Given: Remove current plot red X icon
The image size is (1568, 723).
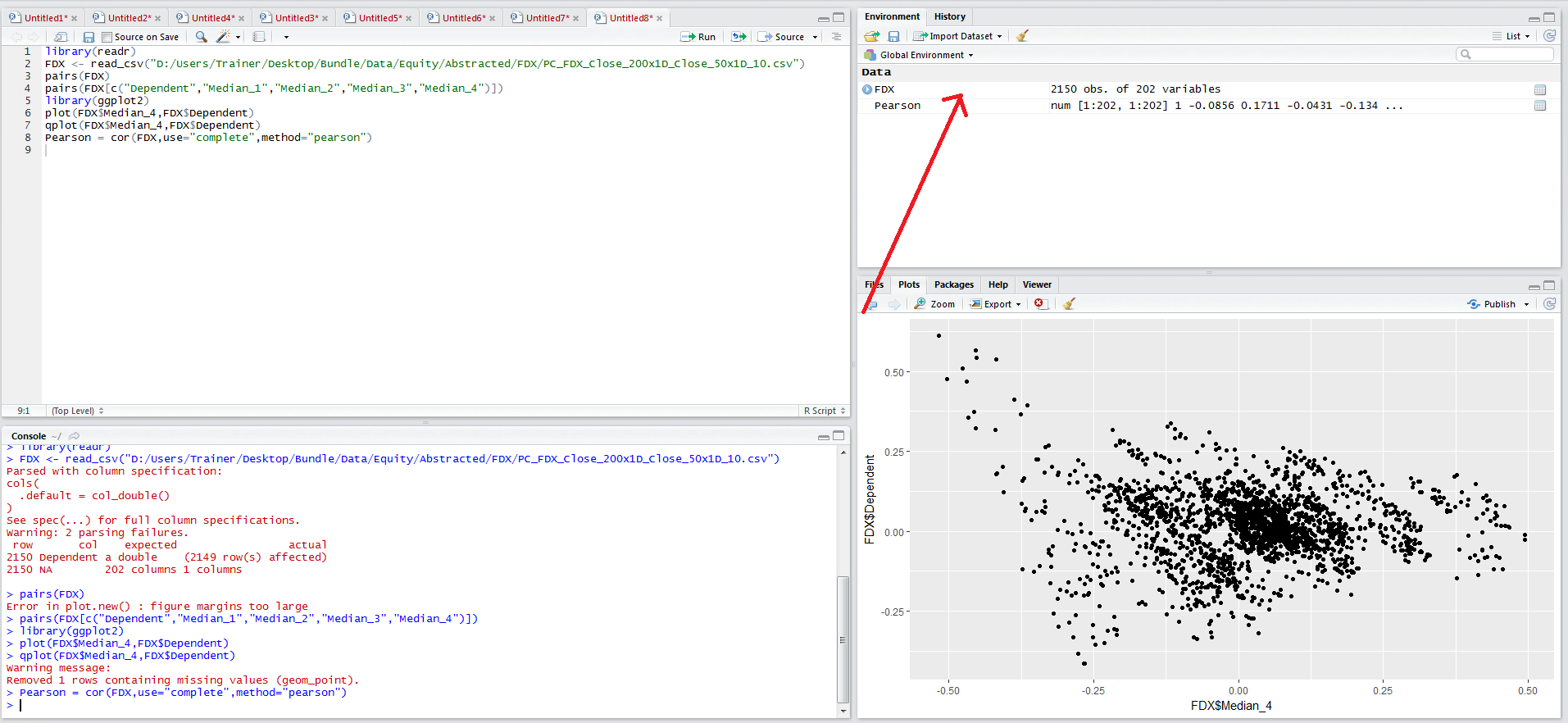Looking at the screenshot, I should click(x=1039, y=304).
